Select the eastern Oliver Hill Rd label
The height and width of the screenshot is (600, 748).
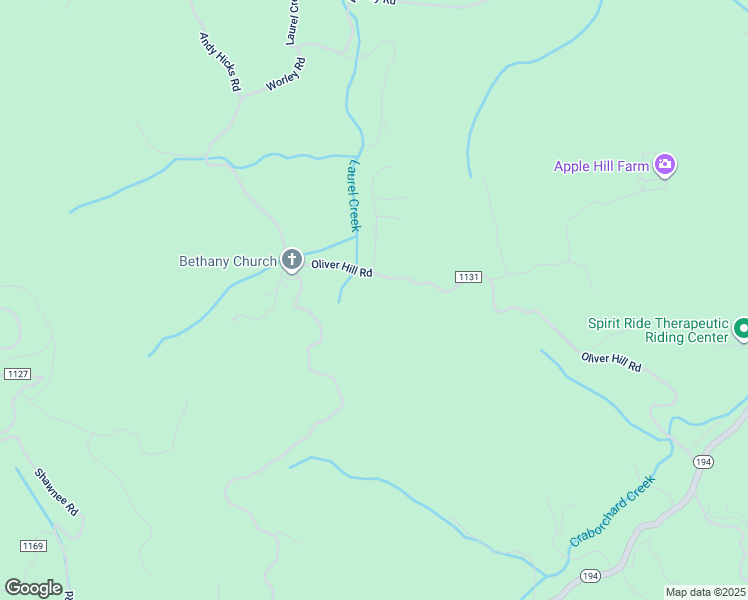pos(611,362)
